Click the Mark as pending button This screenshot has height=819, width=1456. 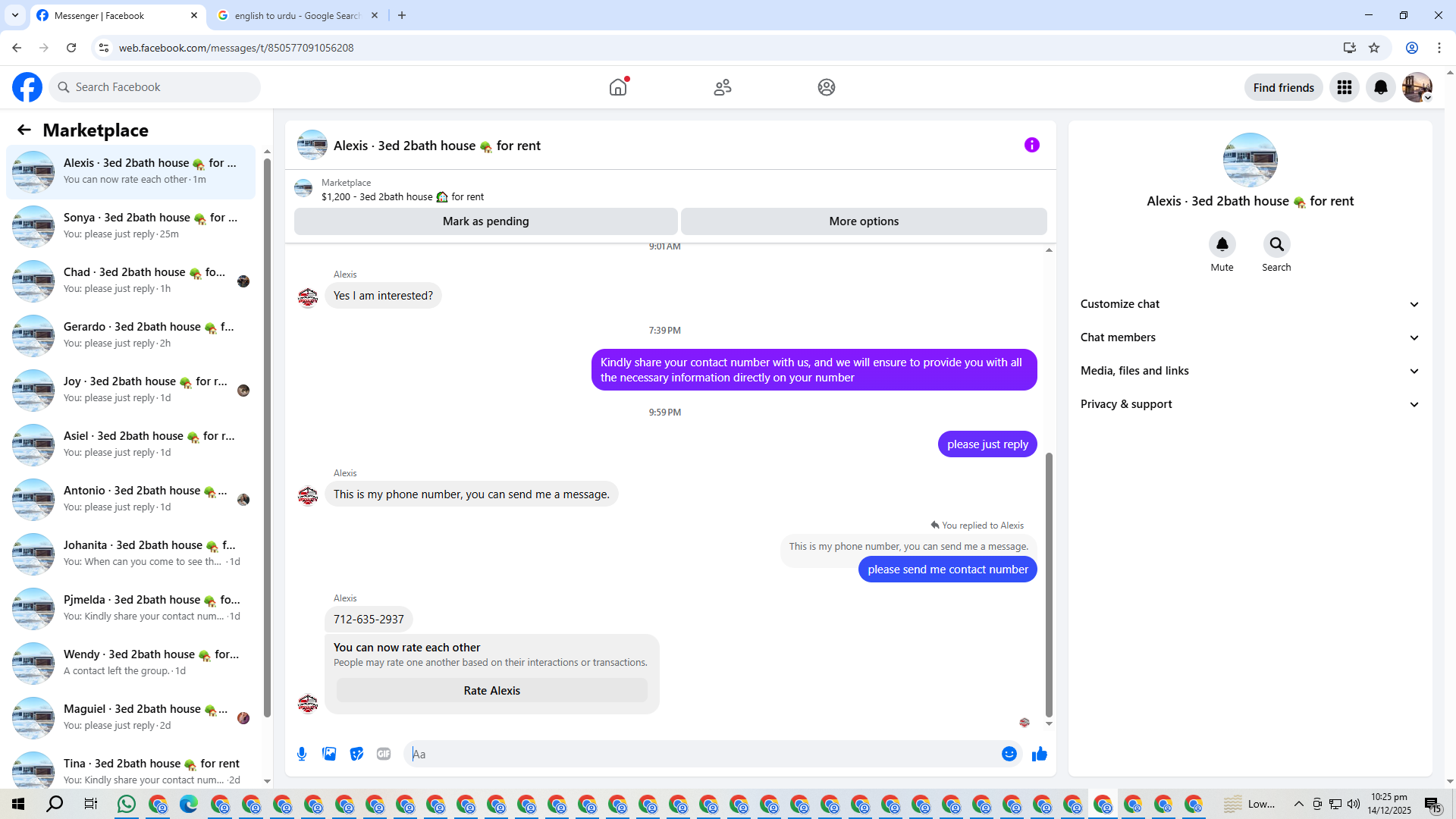485,221
